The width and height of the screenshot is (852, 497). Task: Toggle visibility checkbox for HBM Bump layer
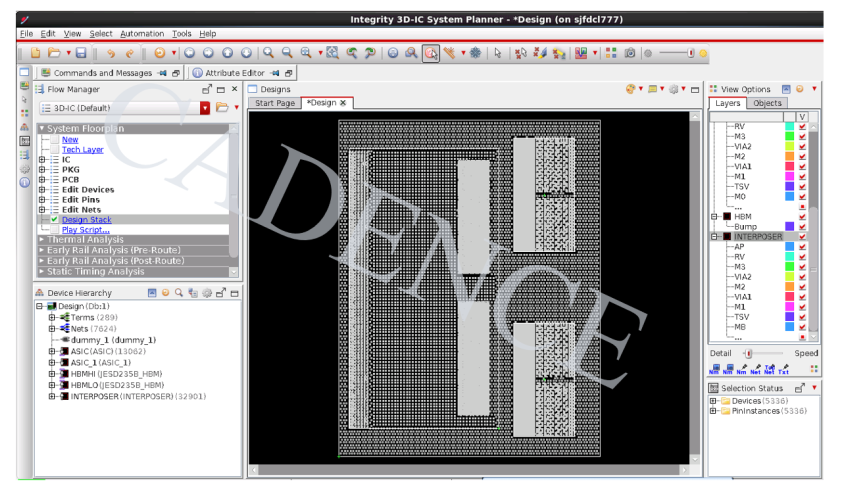coord(802,226)
